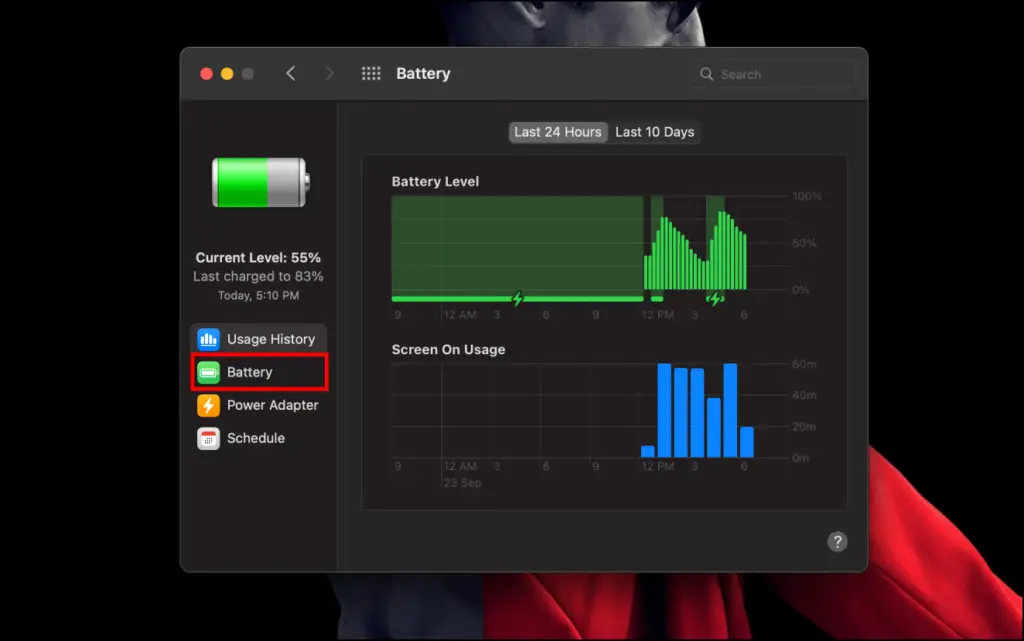Select Battery in the sidebar
Viewport: 1024px width, 641px height.
click(259, 372)
